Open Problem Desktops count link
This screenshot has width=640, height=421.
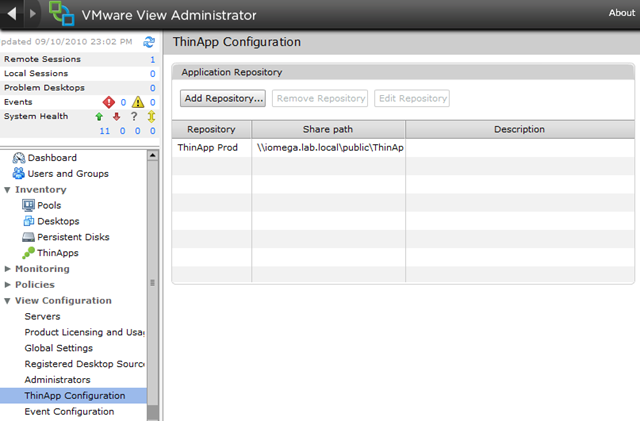[x=153, y=88]
